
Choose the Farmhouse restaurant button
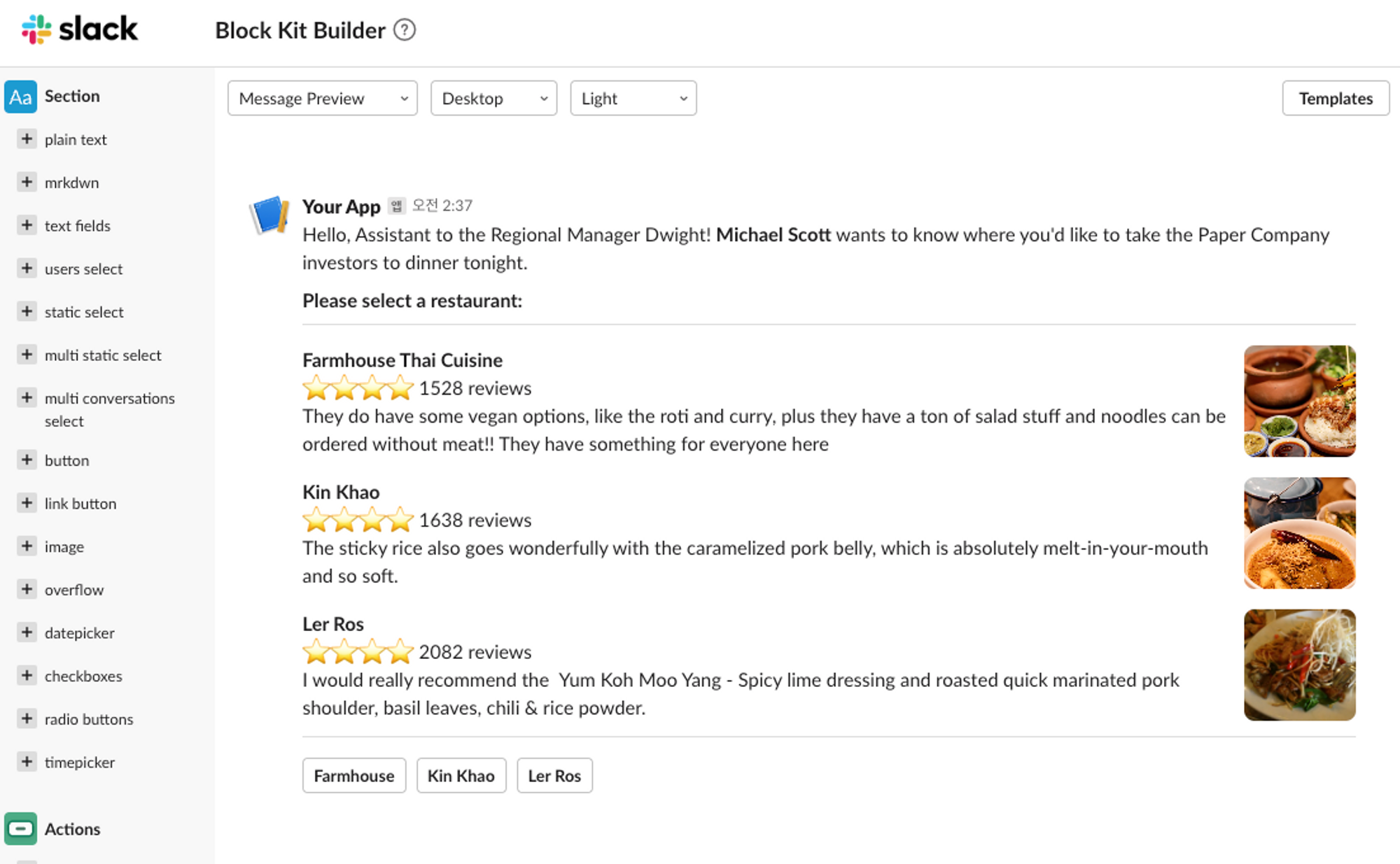[x=353, y=776]
